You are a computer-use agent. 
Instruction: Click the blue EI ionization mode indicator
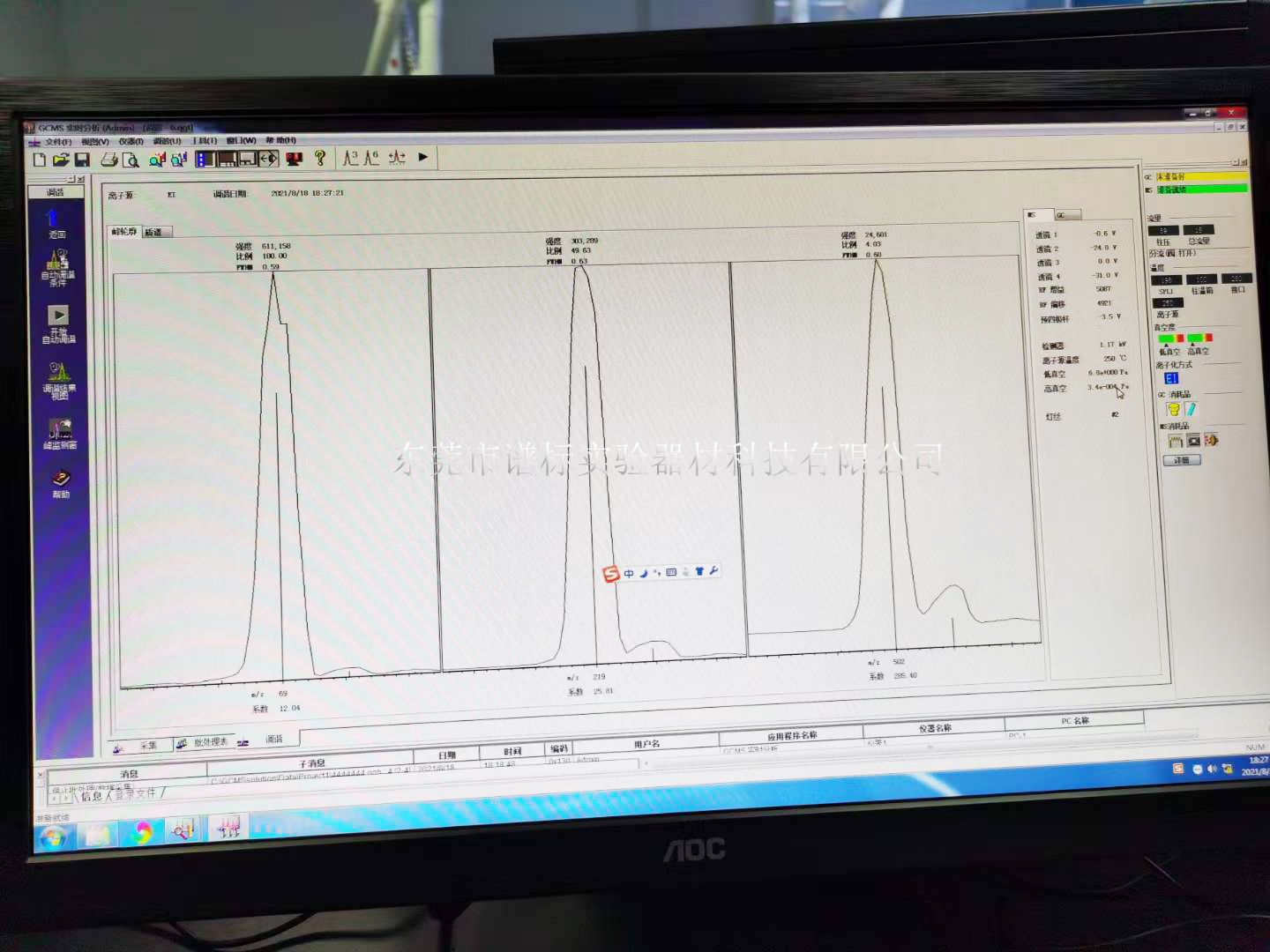click(1170, 378)
